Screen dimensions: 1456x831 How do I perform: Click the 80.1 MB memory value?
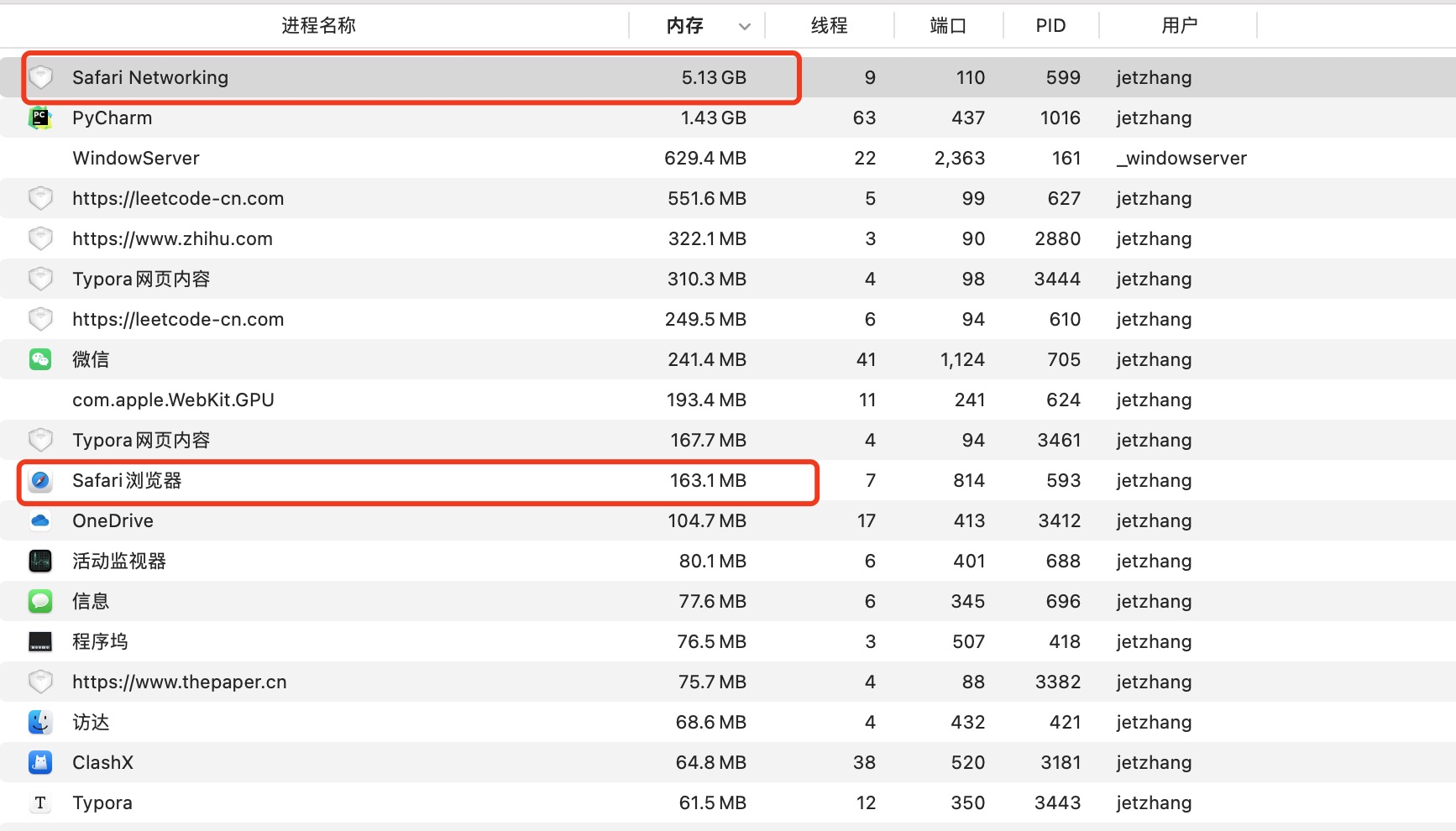(713, 561)
